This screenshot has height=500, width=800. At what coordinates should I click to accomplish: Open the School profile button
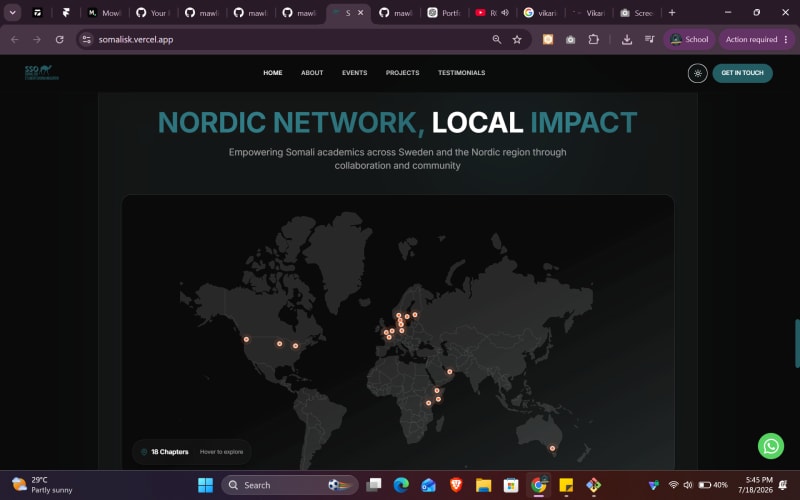pyautogui.click(x=689, y=39)
